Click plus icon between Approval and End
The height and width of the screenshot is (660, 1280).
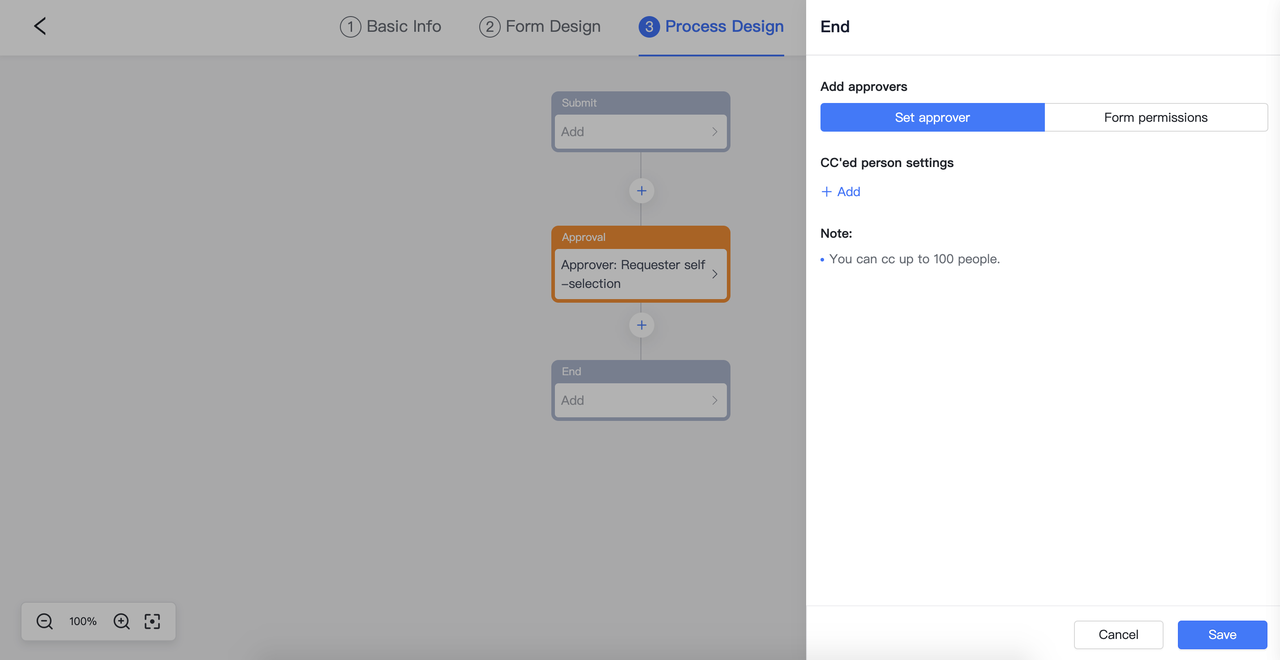(x=641, y=325)
